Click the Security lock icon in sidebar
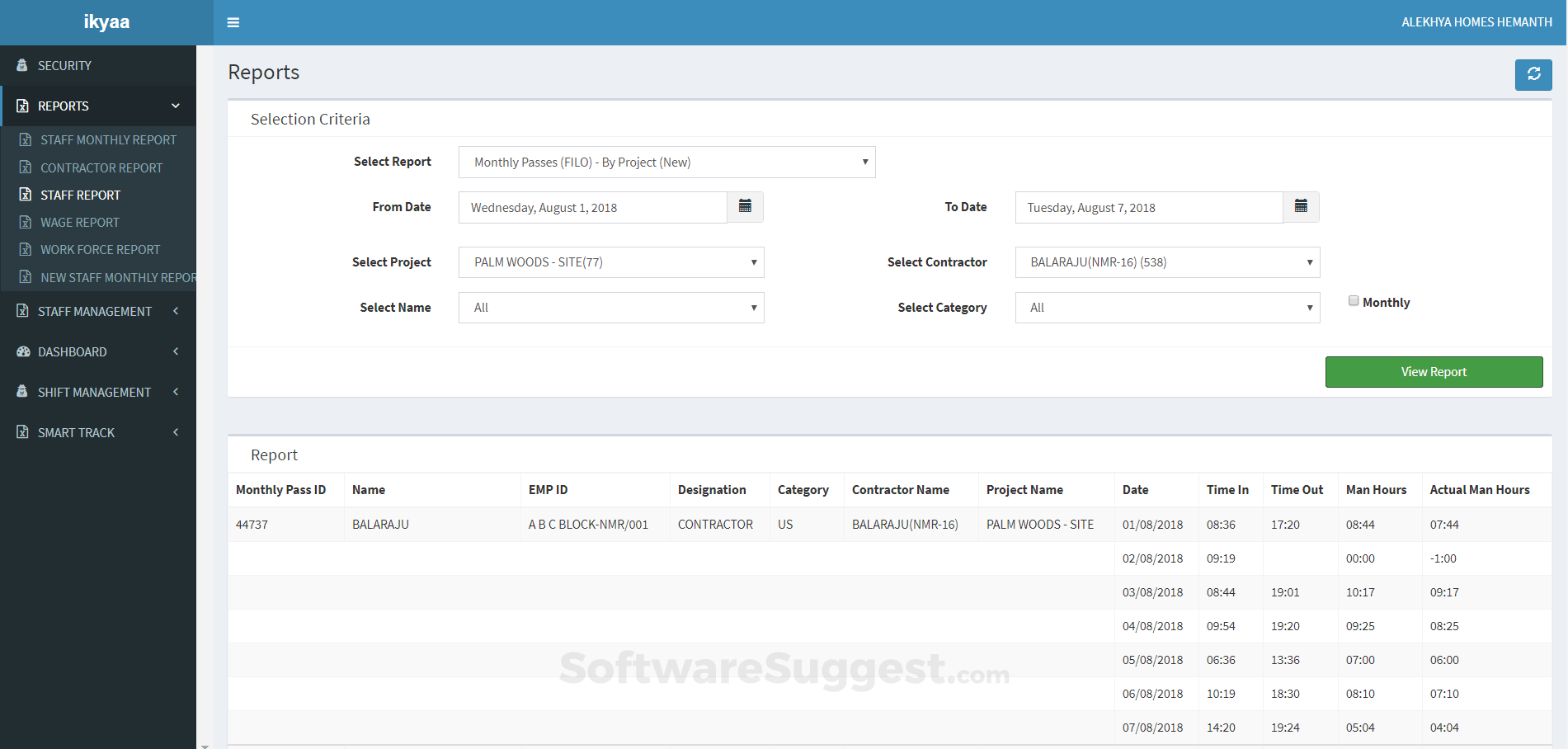The height and width of the screenshot is (749, 1568). coord(22,65)
